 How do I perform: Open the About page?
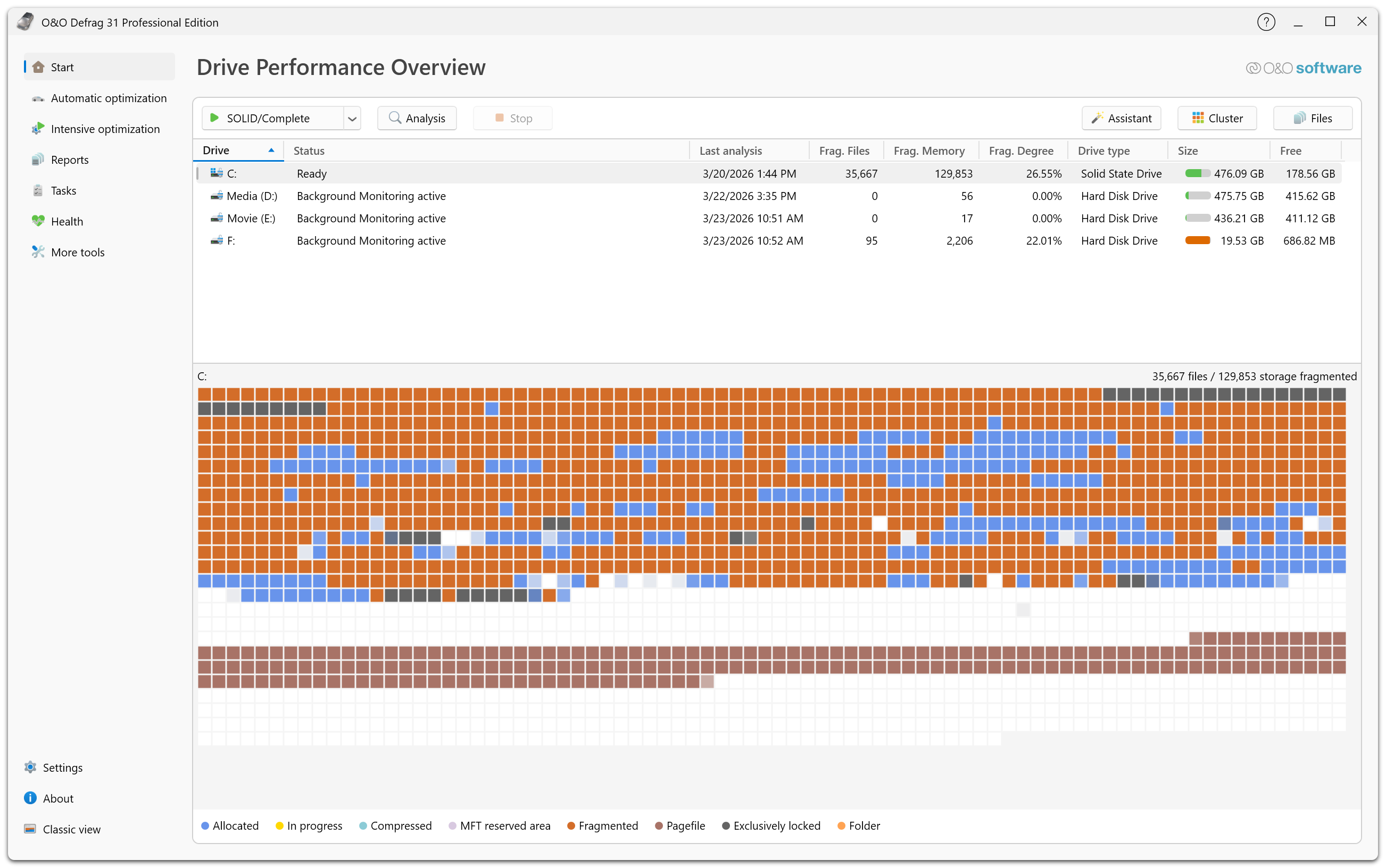[58, 798]
